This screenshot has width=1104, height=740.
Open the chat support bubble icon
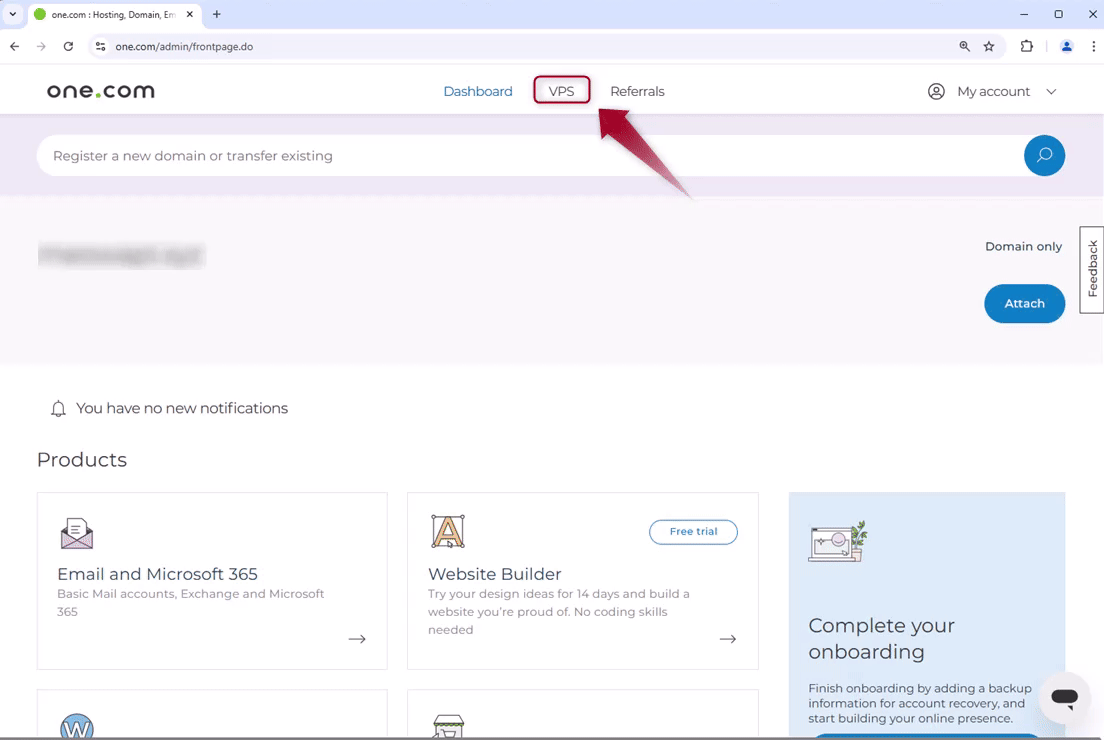click(x=1064, y=697)
